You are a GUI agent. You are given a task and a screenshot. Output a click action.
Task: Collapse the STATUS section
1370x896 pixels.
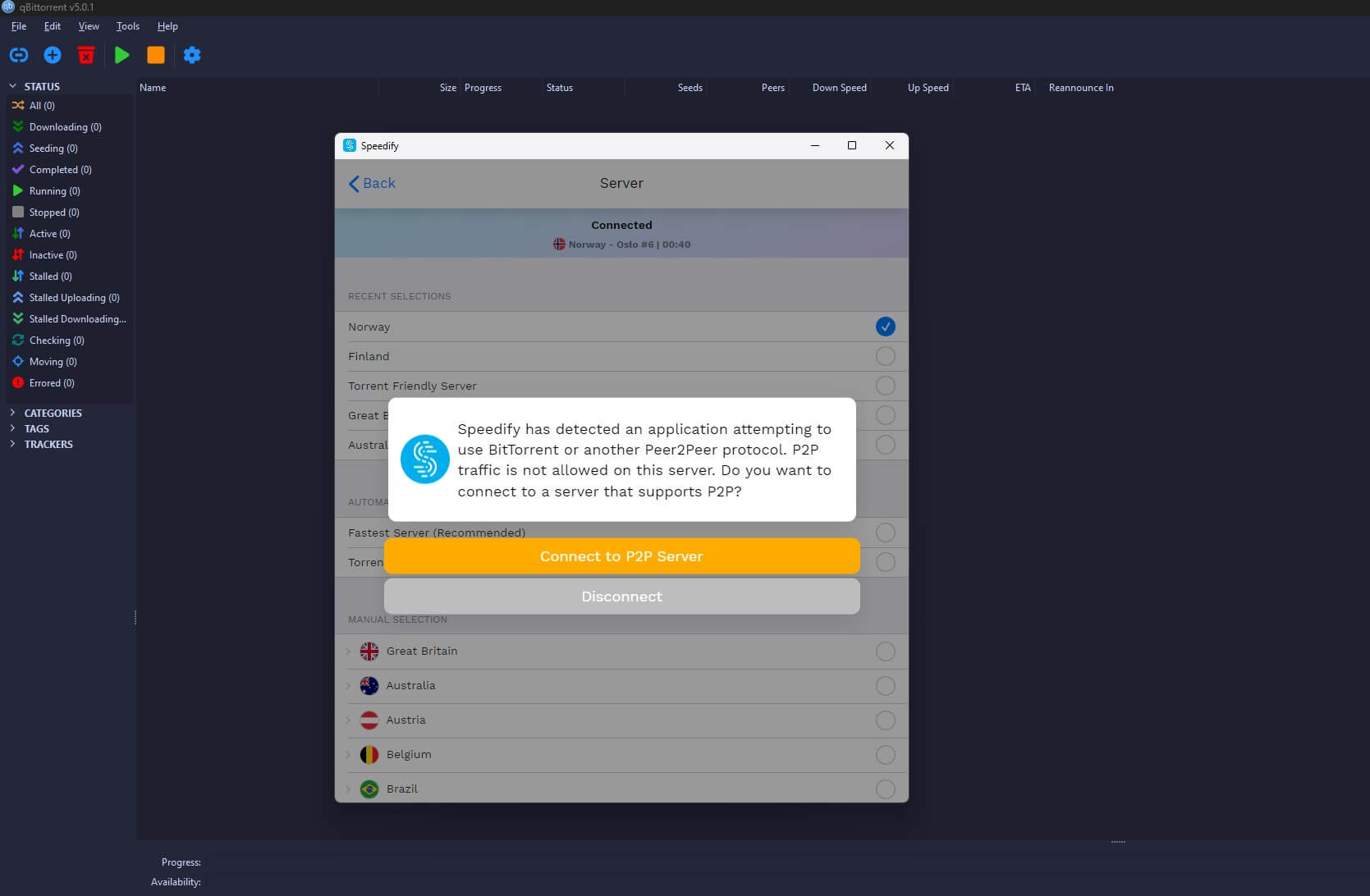[12, 86]
